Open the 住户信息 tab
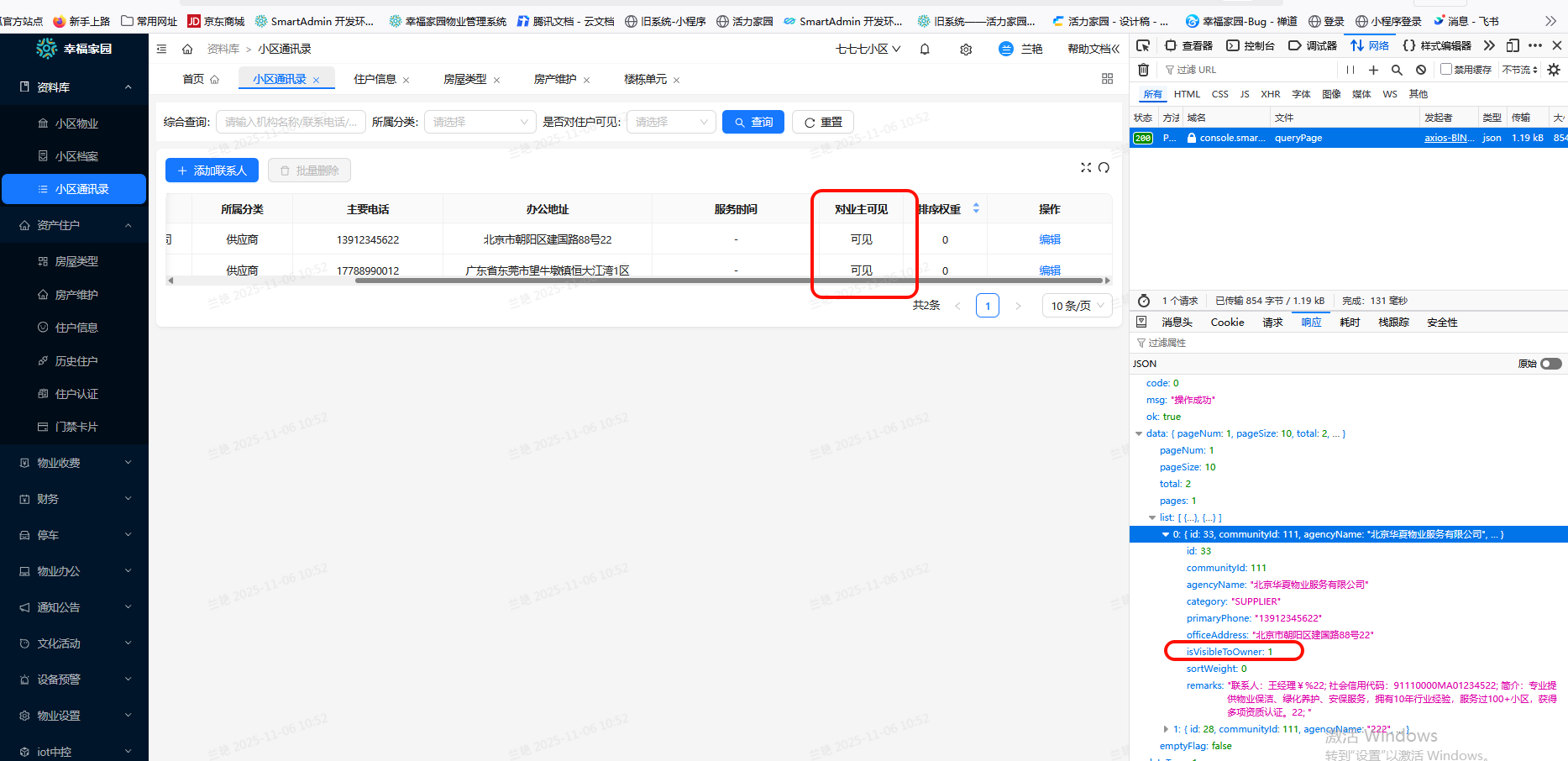The width and height of the screenshot is (1568, 761). coord(375,79)
